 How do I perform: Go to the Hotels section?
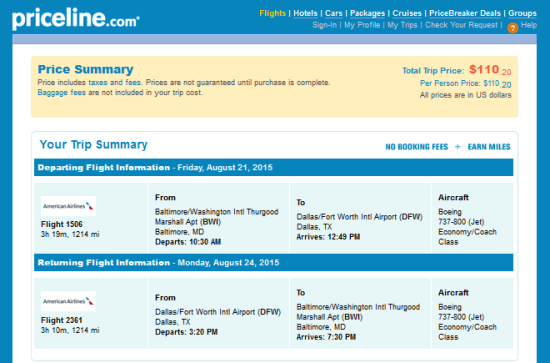click(x=305, y=13)
